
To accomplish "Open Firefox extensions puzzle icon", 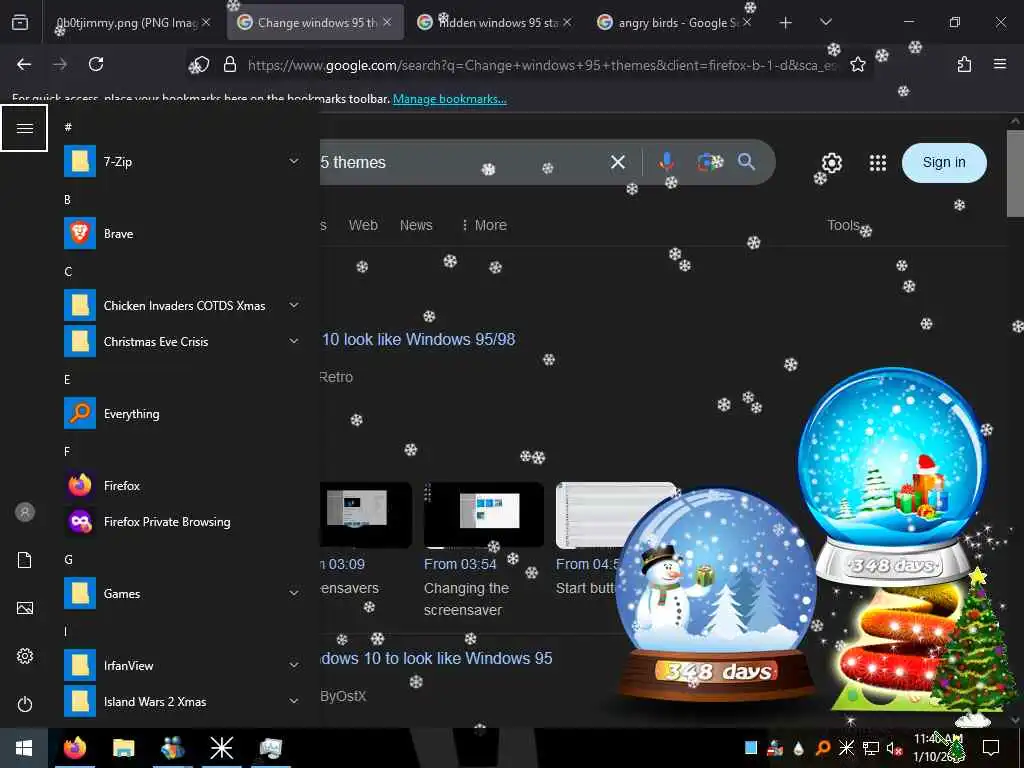I will tap(964, 64).
